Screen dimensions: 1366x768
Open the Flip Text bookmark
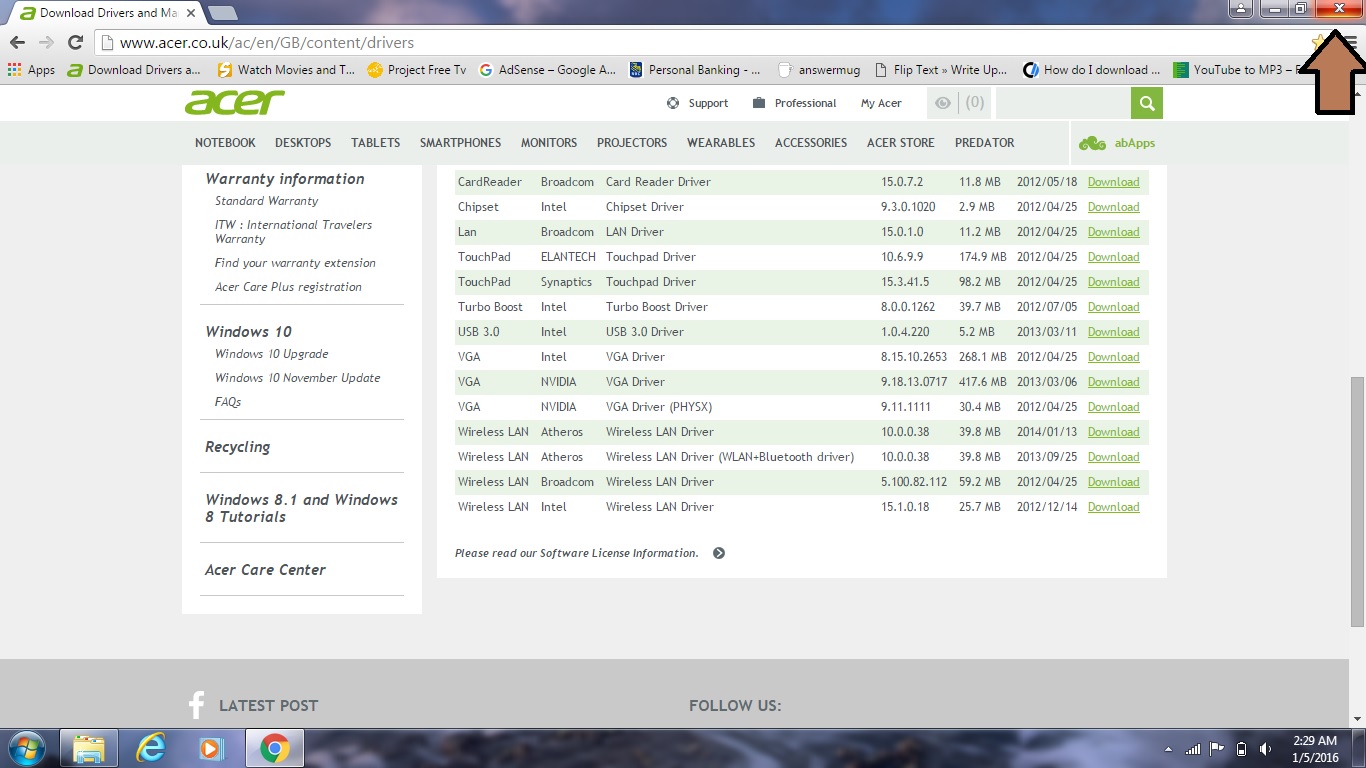point(941,70)
